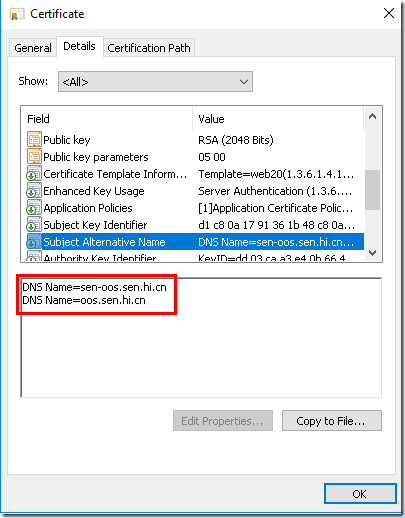
Task: Select the Details tab
Action: (79, 46)
